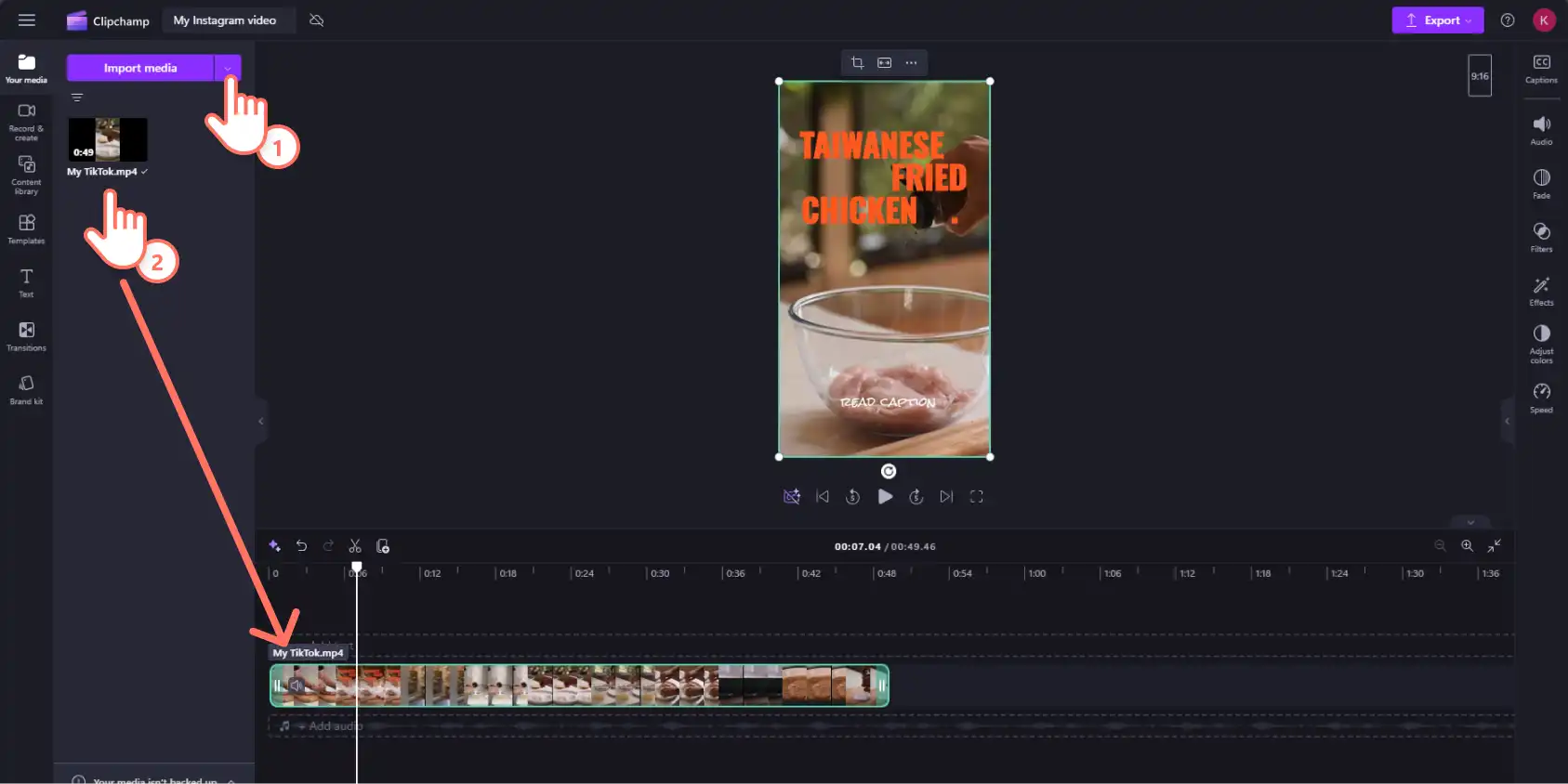Open the Content library tab
This screenshot has width=1568, height=784.
[x=26, y=176]
